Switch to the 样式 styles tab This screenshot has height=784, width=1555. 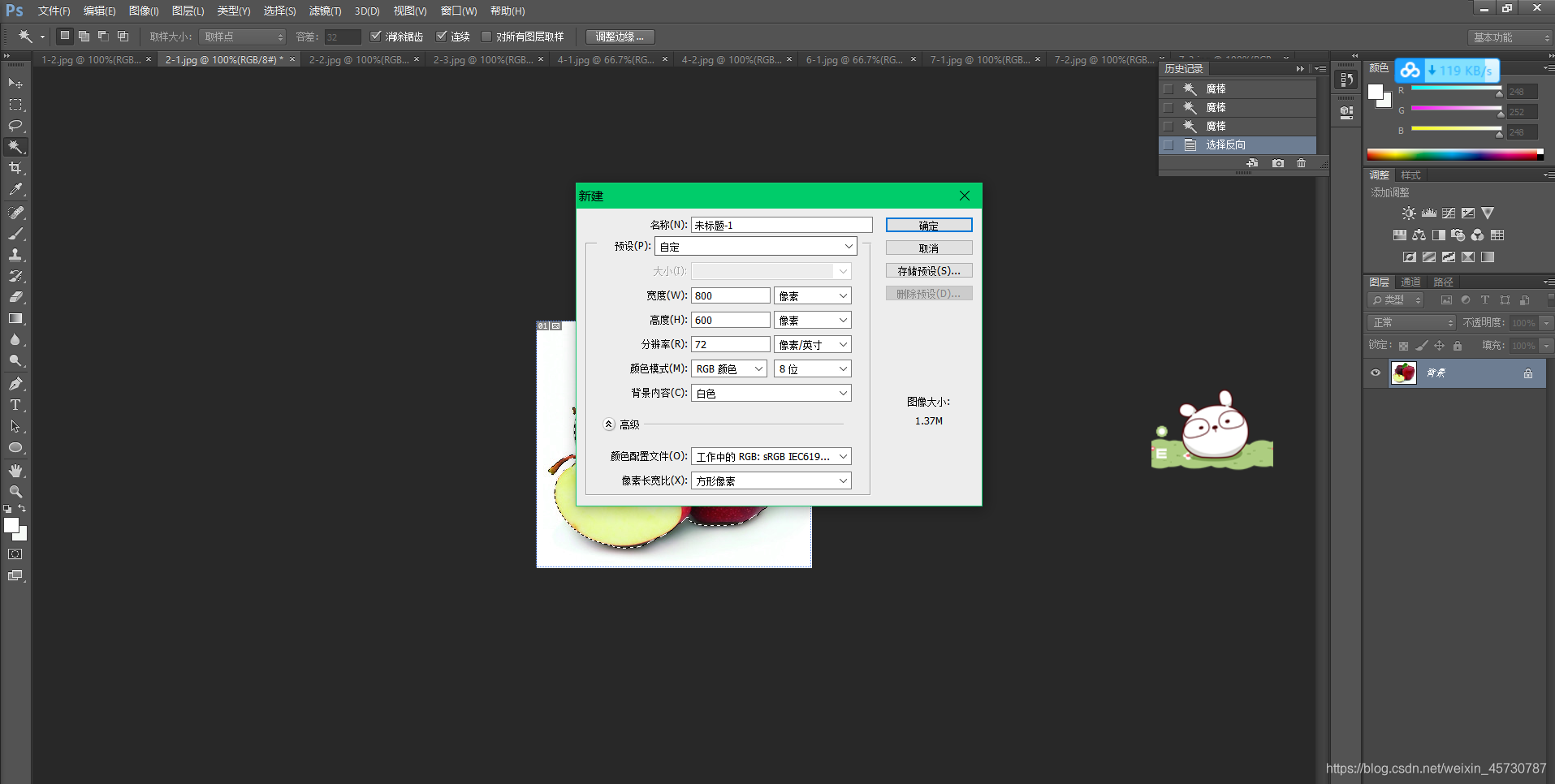1411,175
